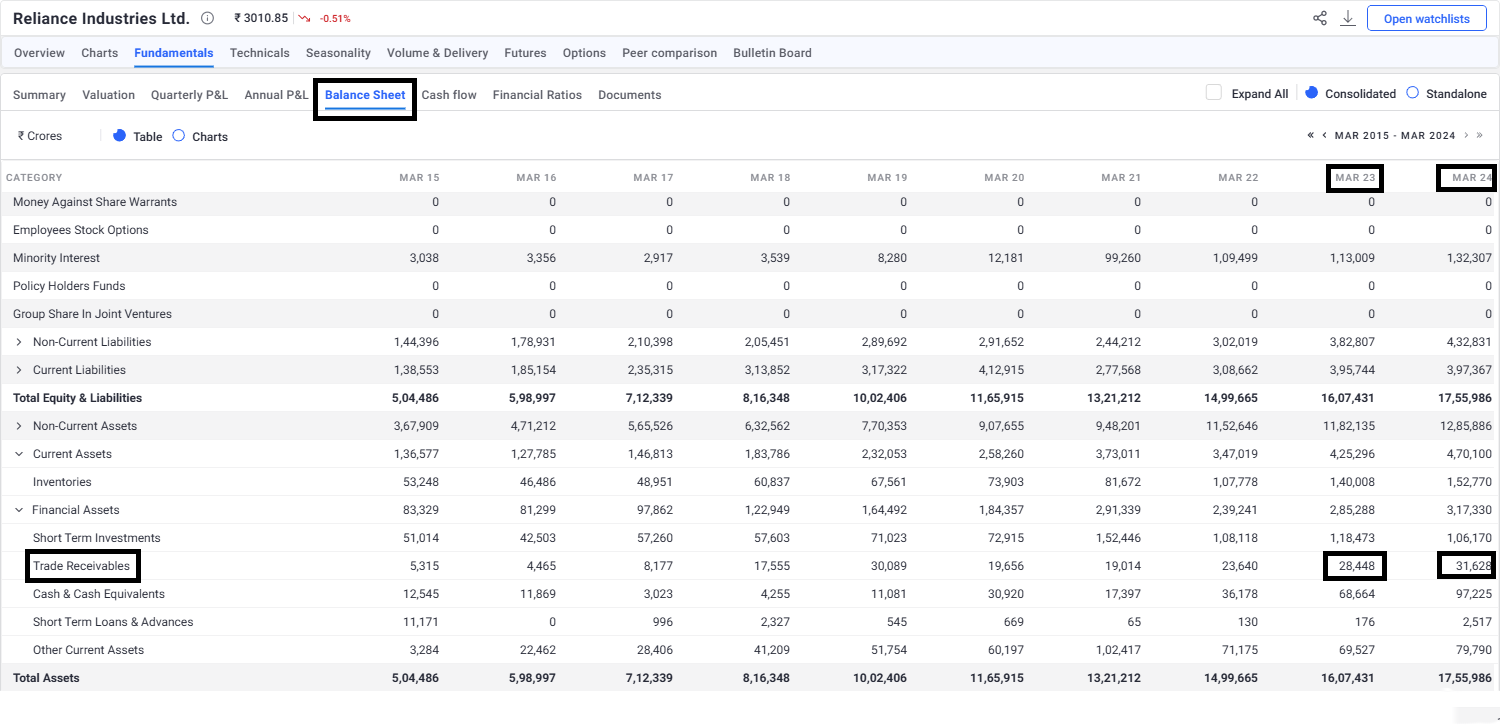Go to the Peer comparison tab

670,53
